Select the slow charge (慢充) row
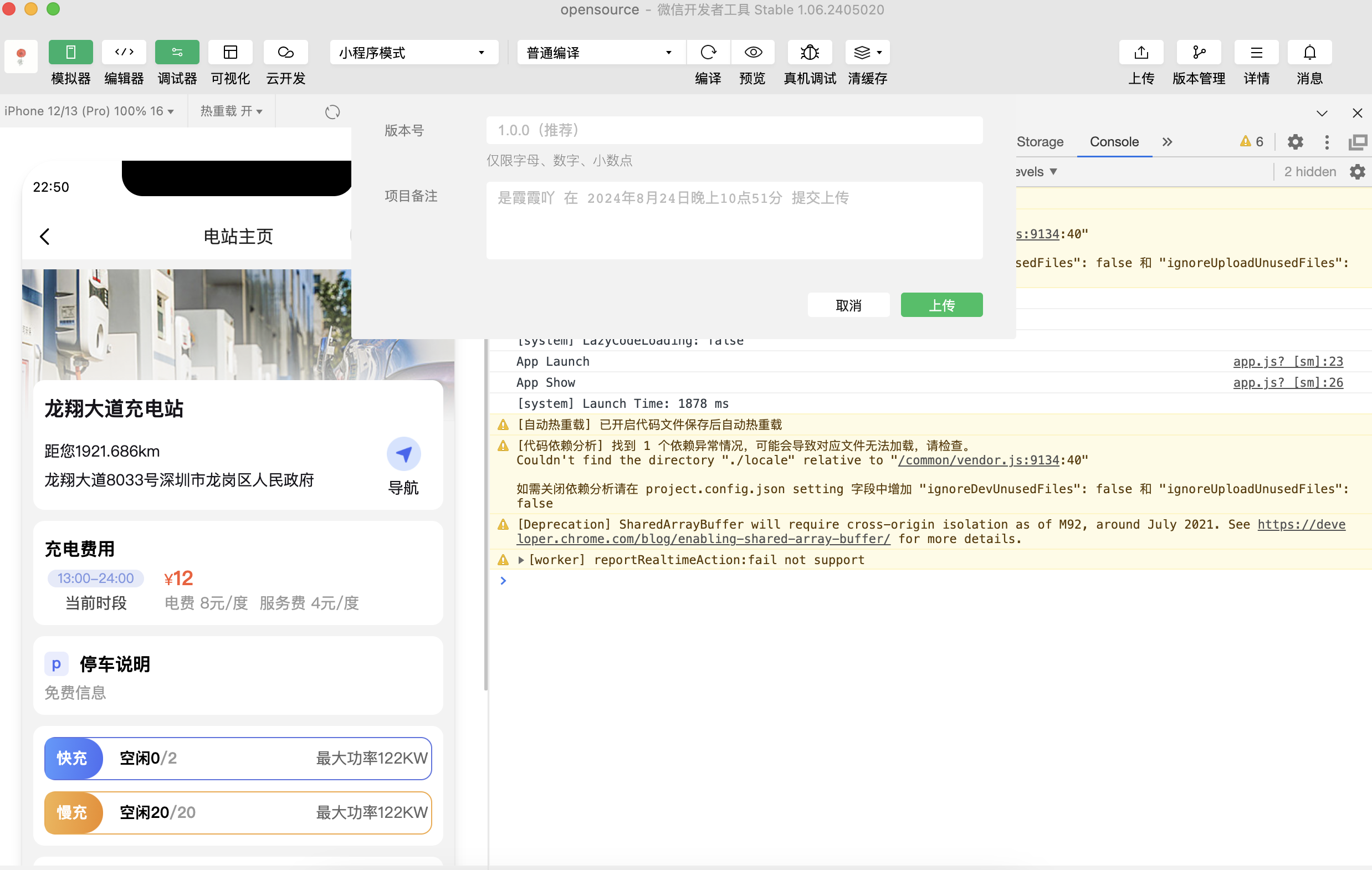 (x=238, y=812)
